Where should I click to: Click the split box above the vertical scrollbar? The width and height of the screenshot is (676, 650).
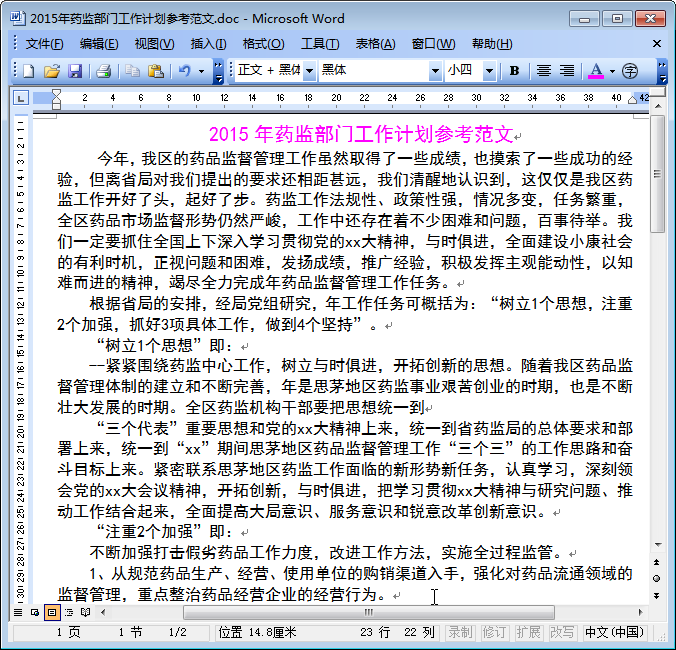pos(657,91)
